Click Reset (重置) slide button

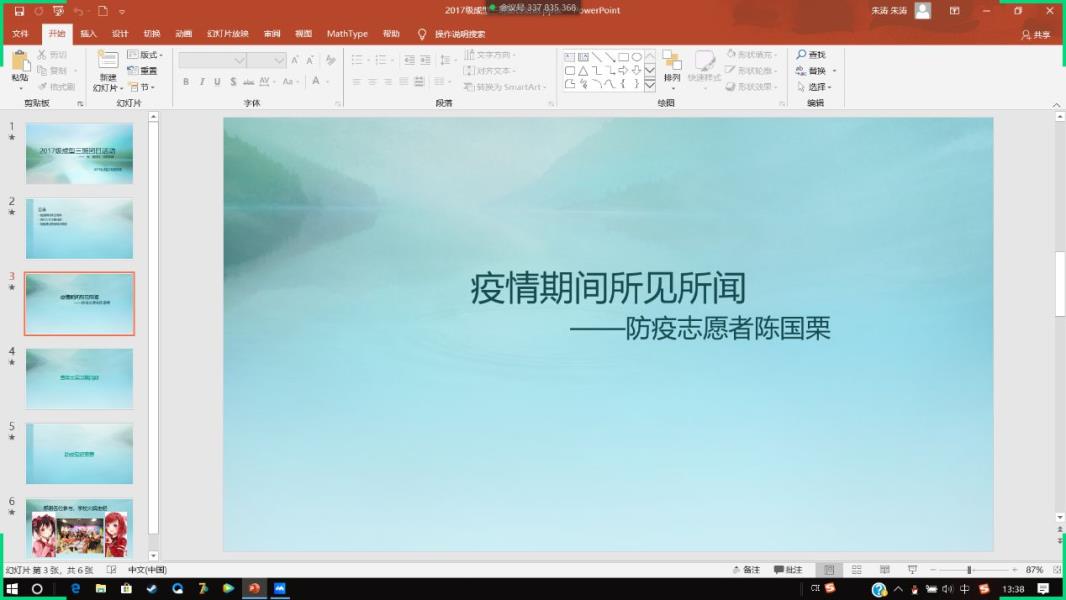(142, 71)
